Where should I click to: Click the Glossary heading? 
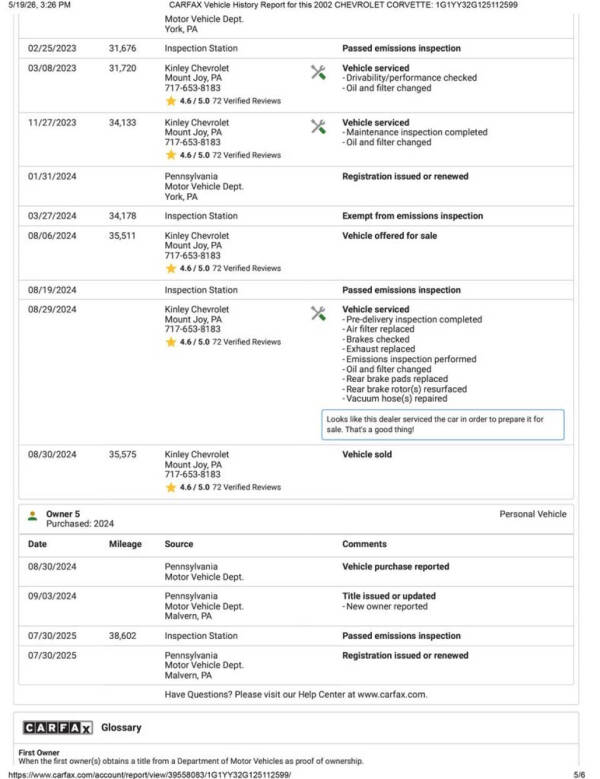(x=121, y=727)
